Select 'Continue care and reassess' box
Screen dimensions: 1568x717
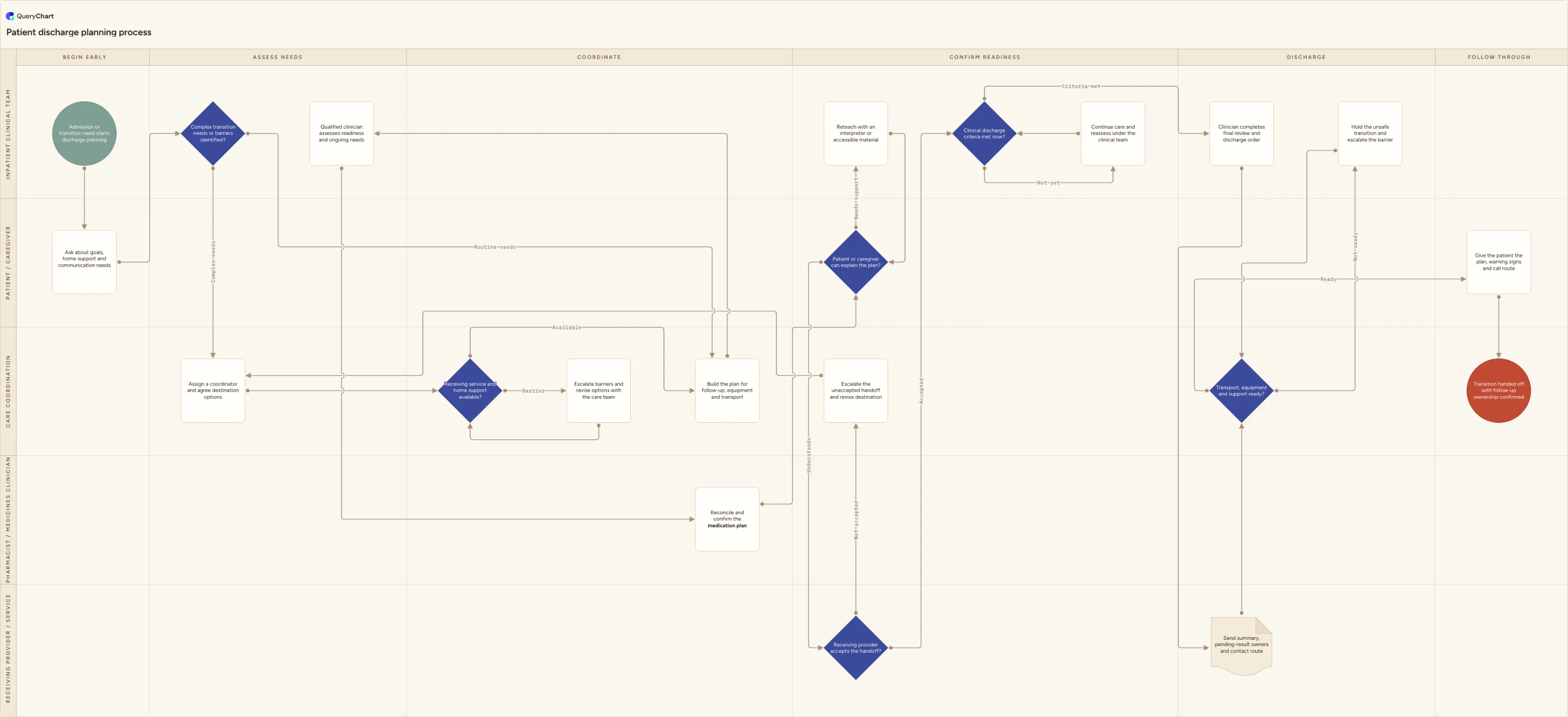[x=1113, y=133]
